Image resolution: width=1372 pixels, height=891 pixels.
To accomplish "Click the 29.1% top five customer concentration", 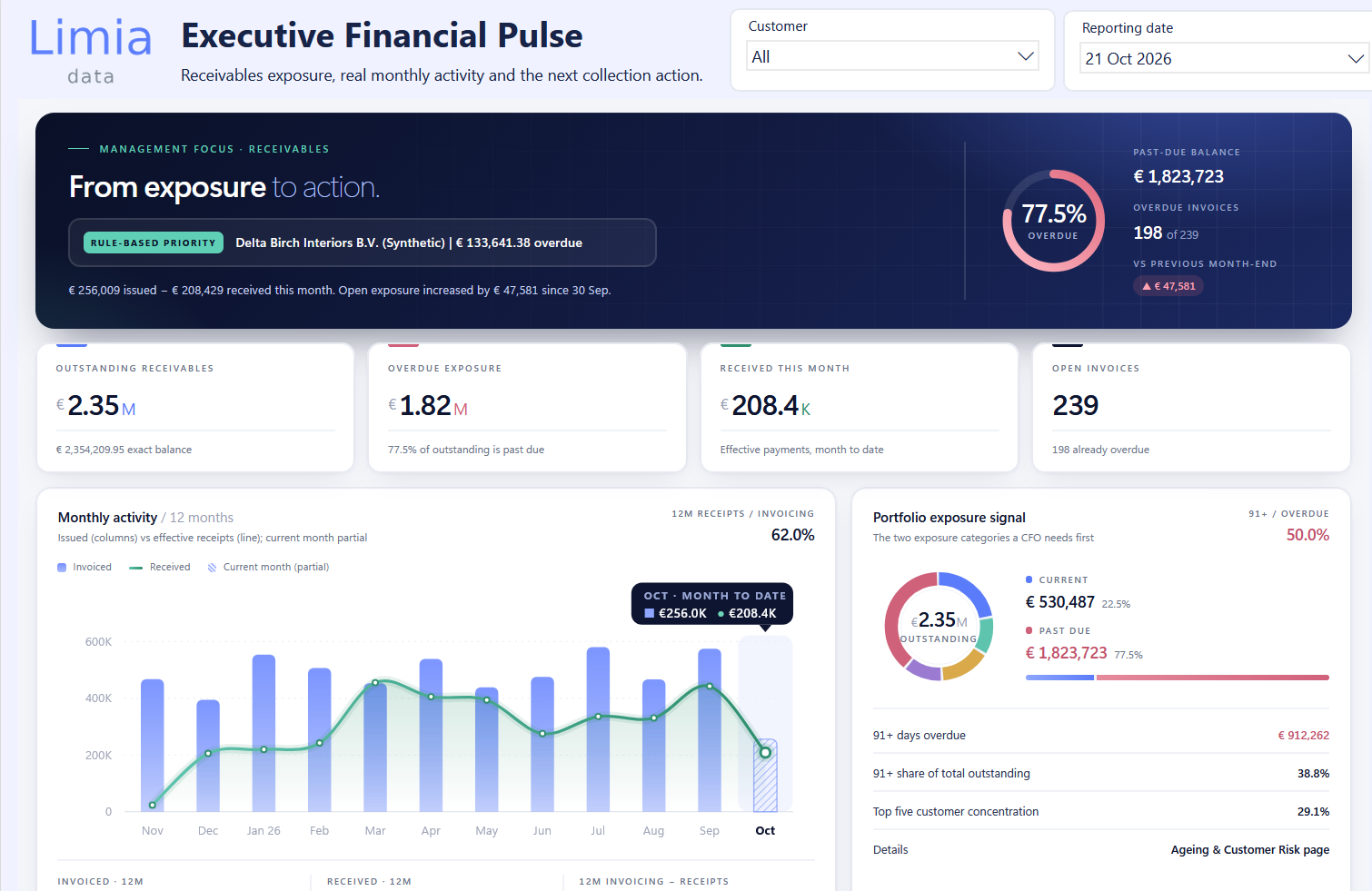I will [x=1313, y=812].
